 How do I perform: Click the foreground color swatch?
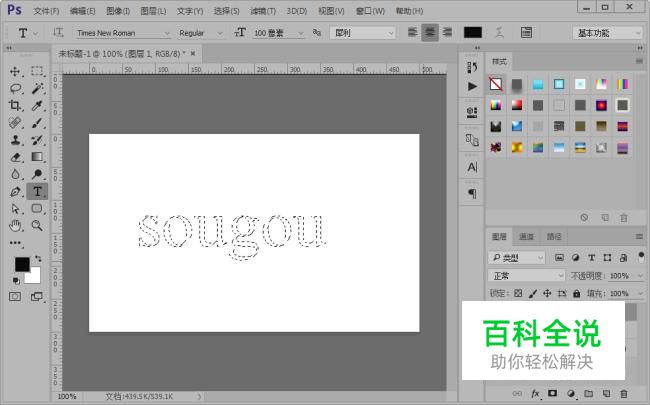point(22,264)
